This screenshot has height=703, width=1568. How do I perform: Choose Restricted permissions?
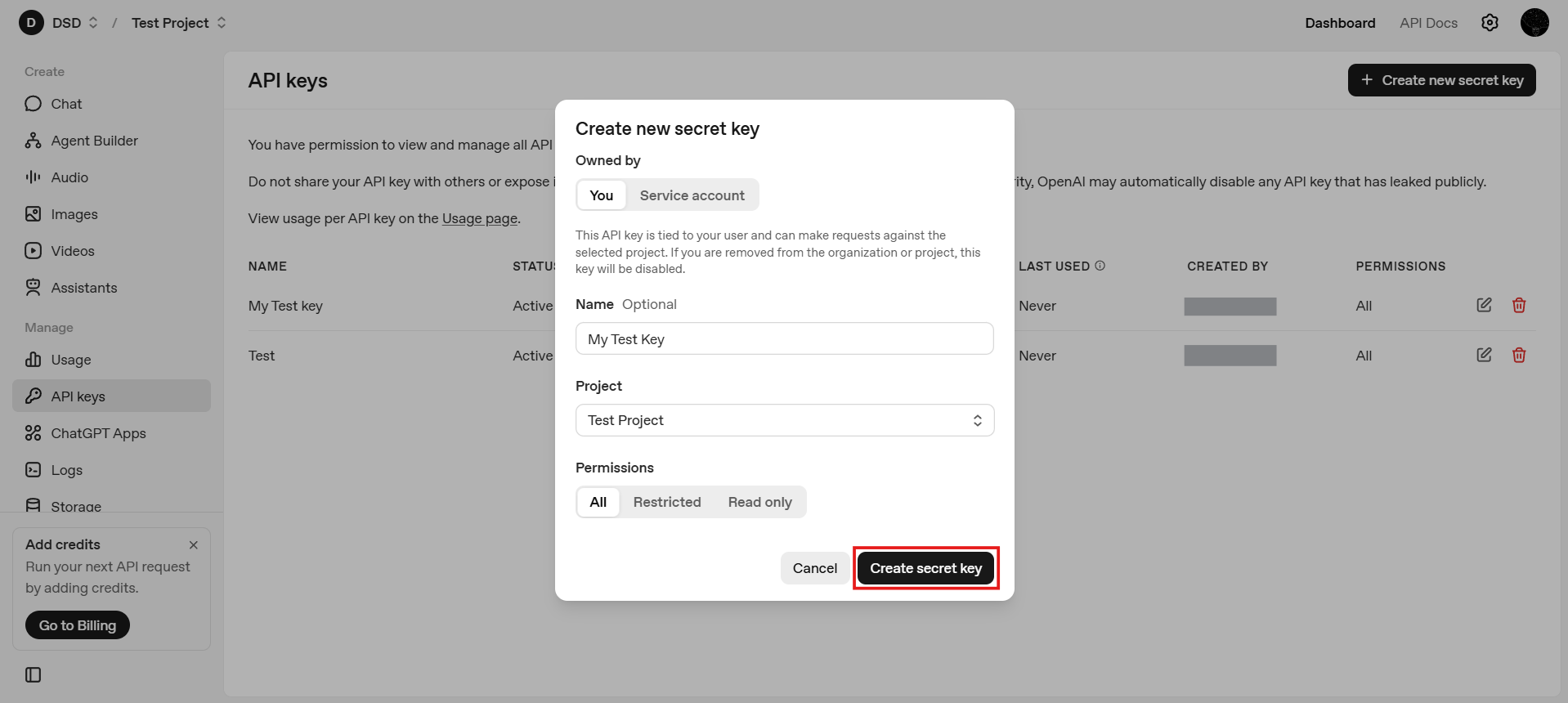[666, 502]
